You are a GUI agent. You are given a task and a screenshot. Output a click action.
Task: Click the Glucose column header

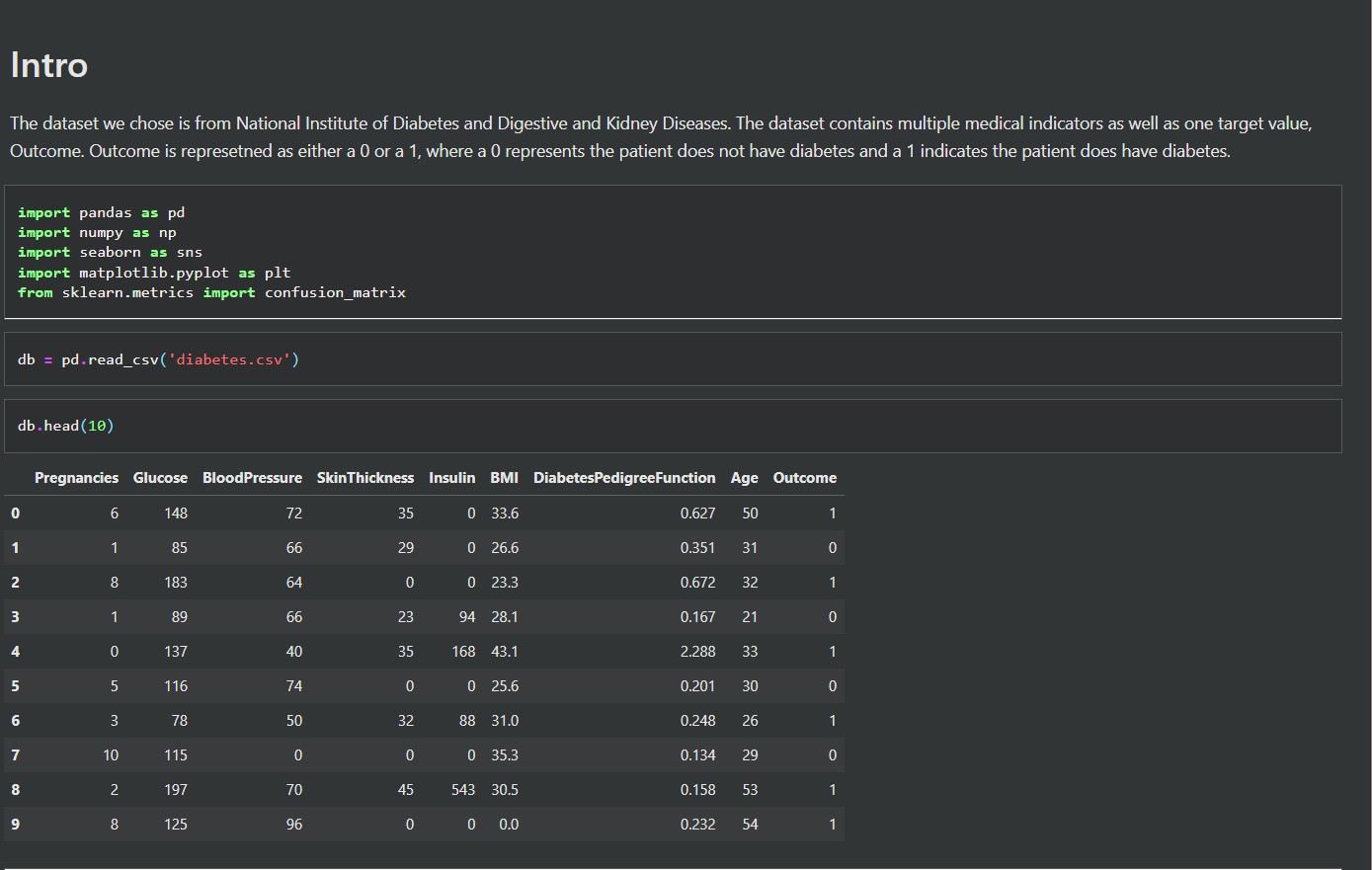click(x=160, y=478)
